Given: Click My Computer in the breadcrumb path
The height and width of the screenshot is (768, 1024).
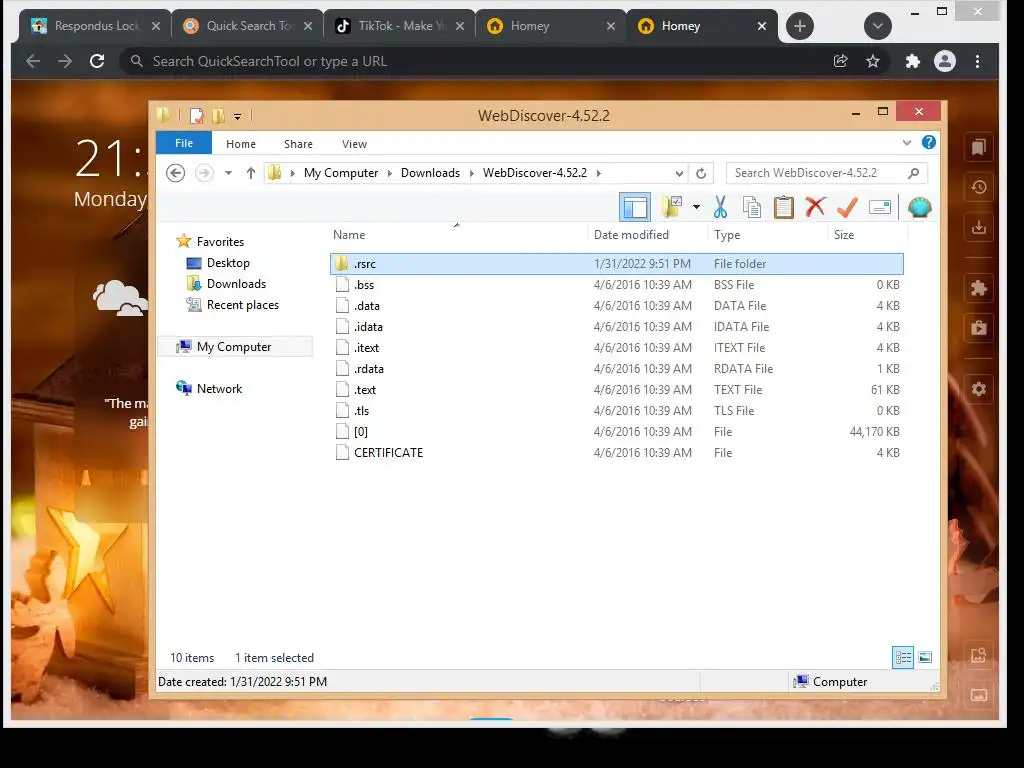Looking at the screenshot, I should pyautogui.click(x=341, y=173).
